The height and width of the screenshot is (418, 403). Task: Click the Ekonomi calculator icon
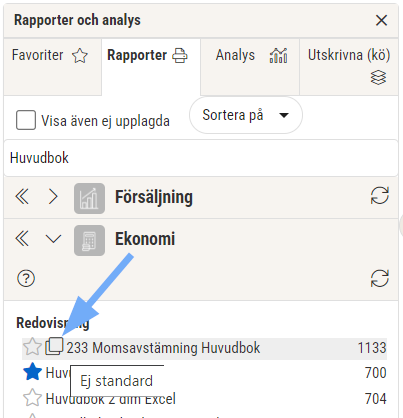[x=89, y=240]
